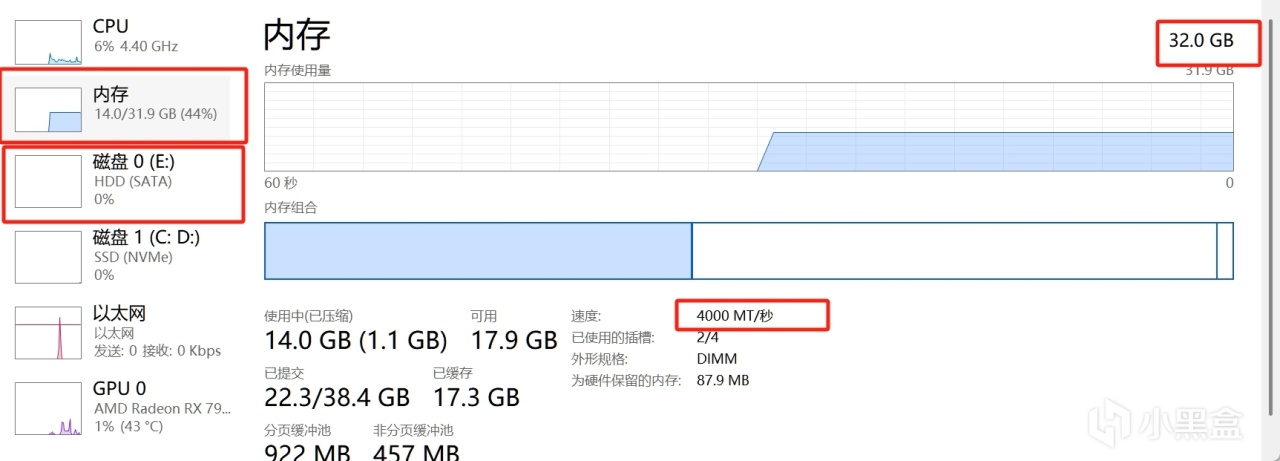Click the 内存 mini graph thumbnail
Viewport: 1280px width, 461px height.
click(48, 110)
